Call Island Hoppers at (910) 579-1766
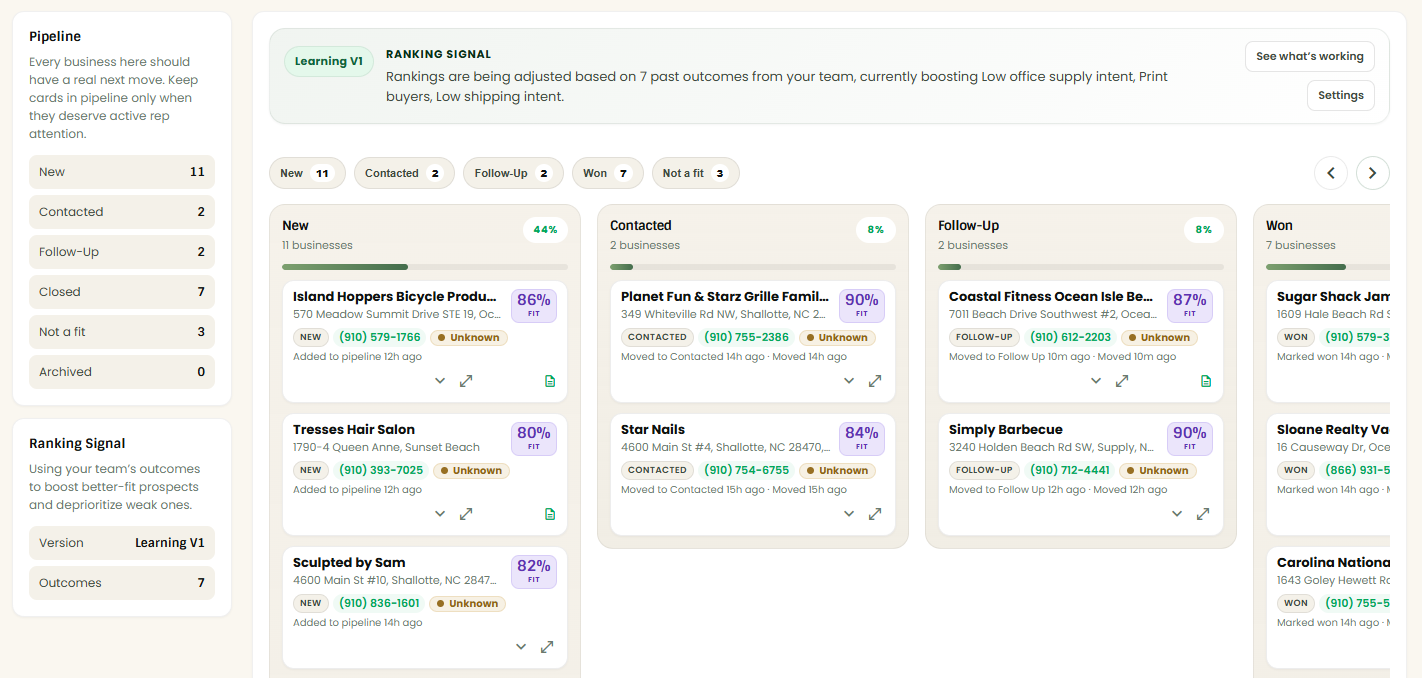 pyautogui.click(x=380, y=337)
